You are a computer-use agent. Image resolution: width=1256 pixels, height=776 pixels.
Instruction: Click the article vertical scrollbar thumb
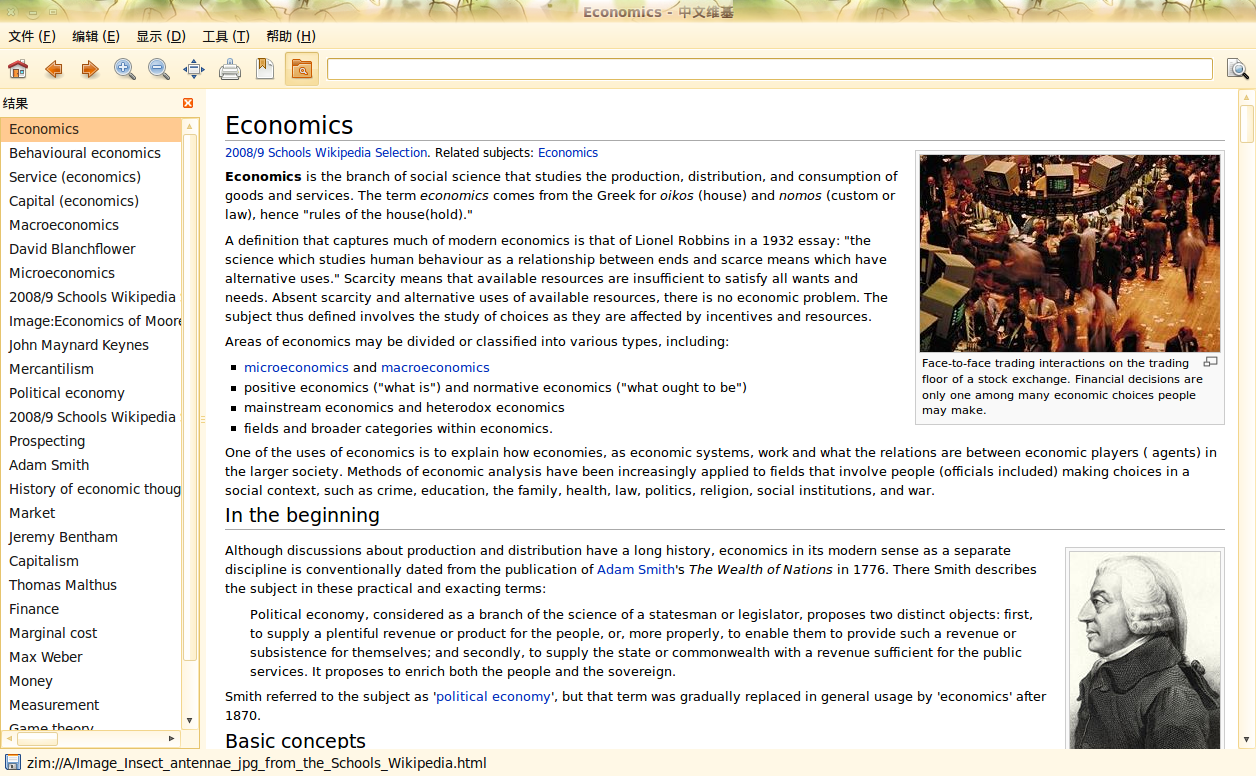pyautogui.click(x=1246, y=122)
